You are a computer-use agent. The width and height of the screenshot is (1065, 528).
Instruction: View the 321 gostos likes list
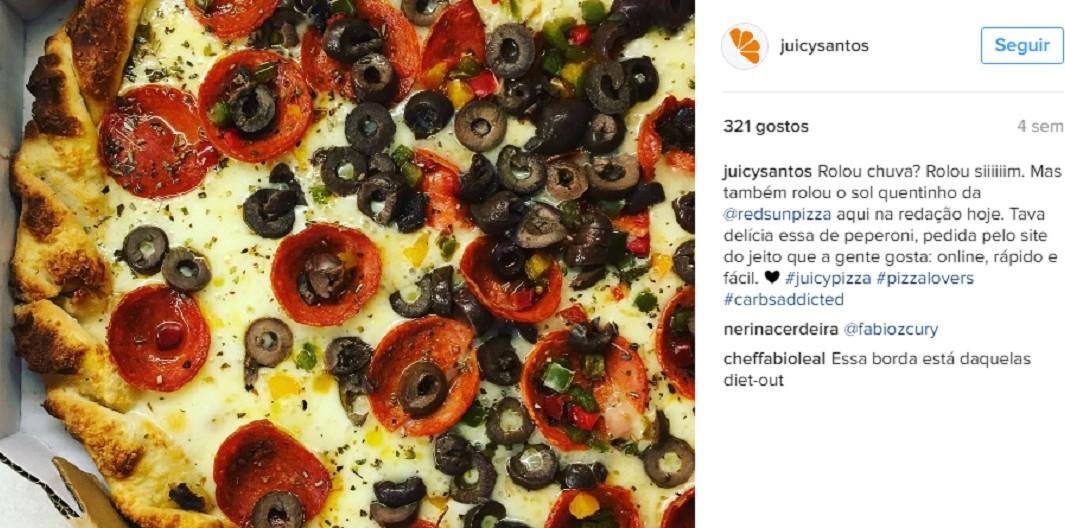coord(765,126)
